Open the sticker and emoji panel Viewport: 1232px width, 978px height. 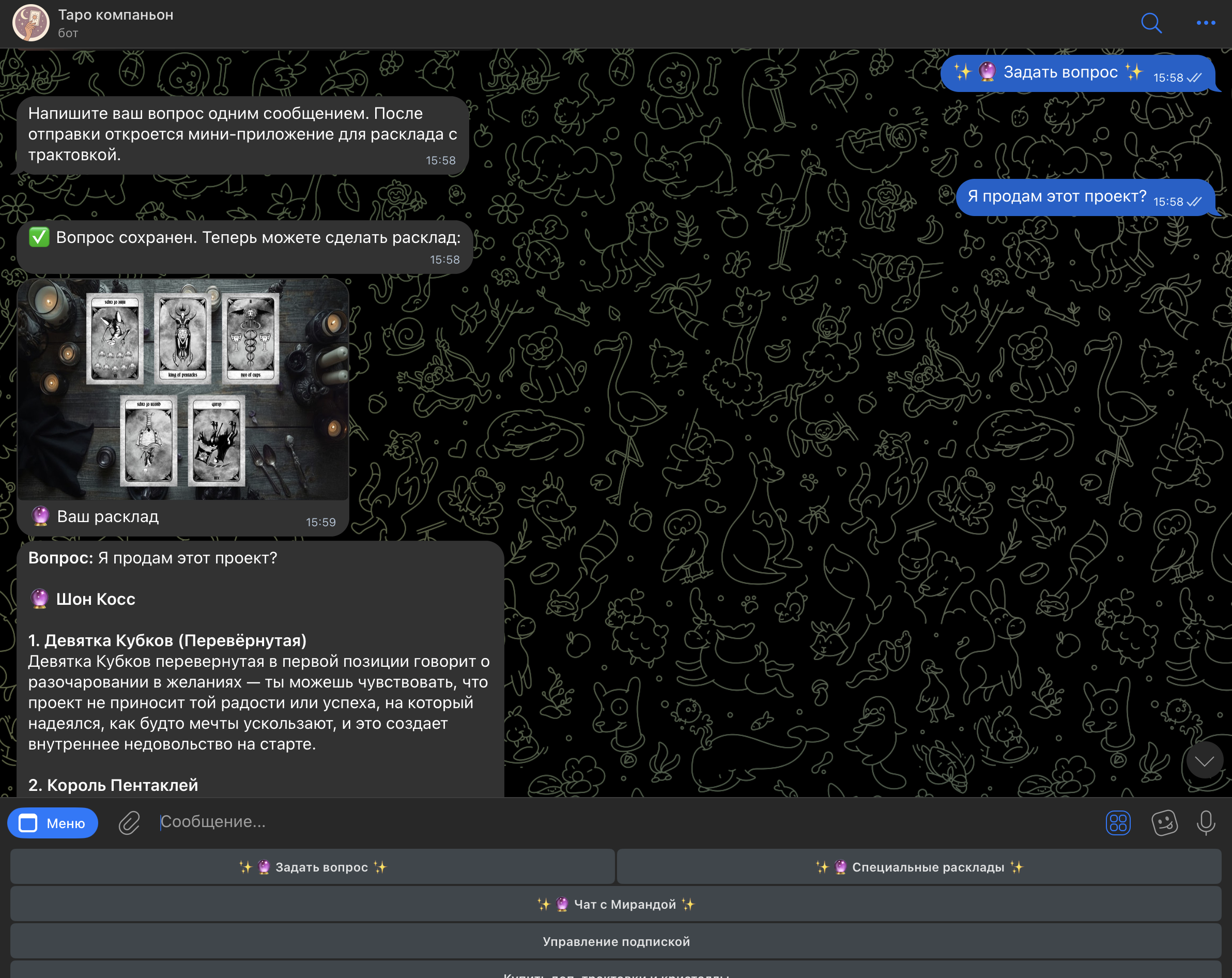pyautogui.click(x=1164, y=823)
